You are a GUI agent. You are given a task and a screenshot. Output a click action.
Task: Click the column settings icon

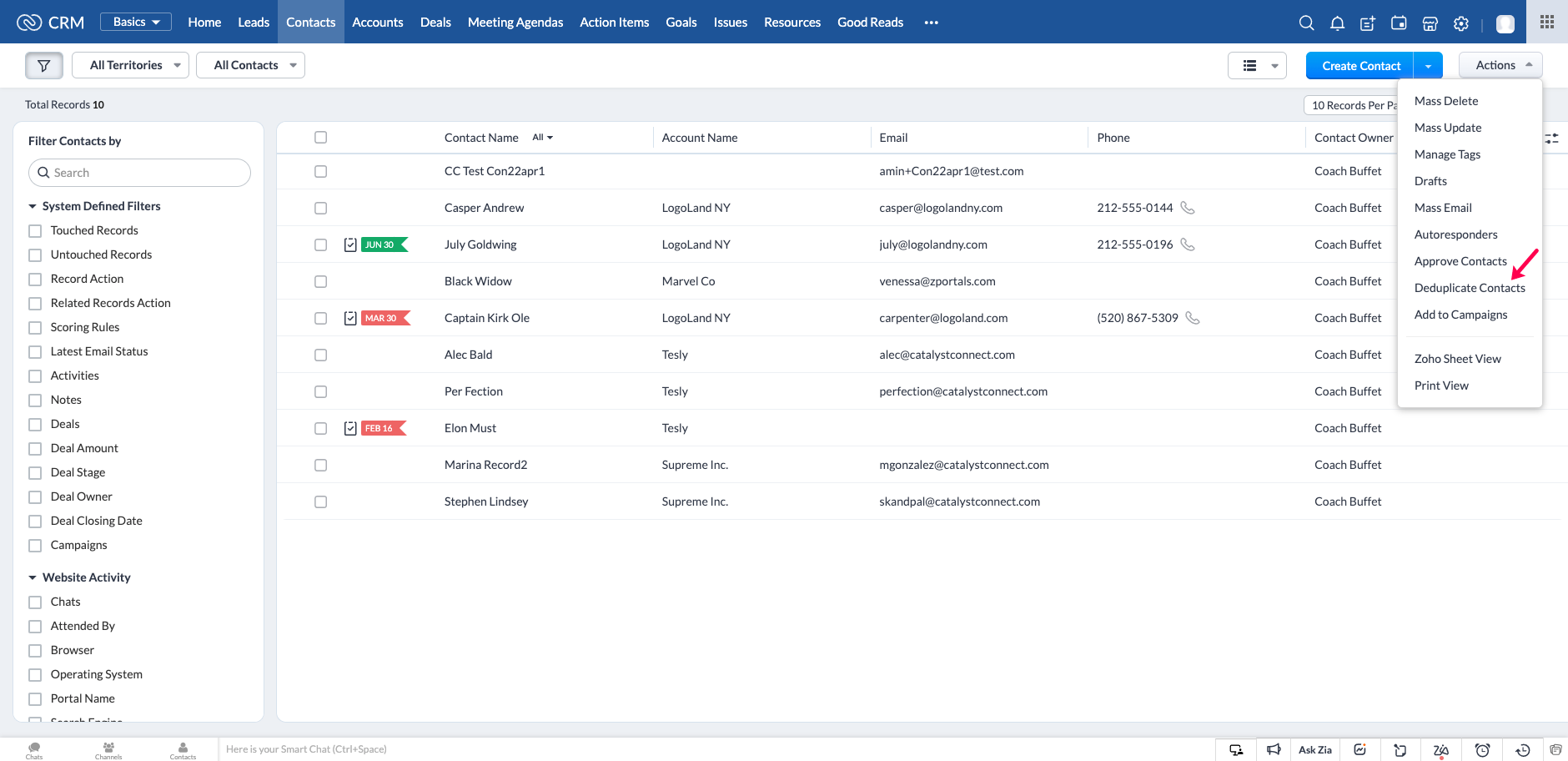[1551, 139]
